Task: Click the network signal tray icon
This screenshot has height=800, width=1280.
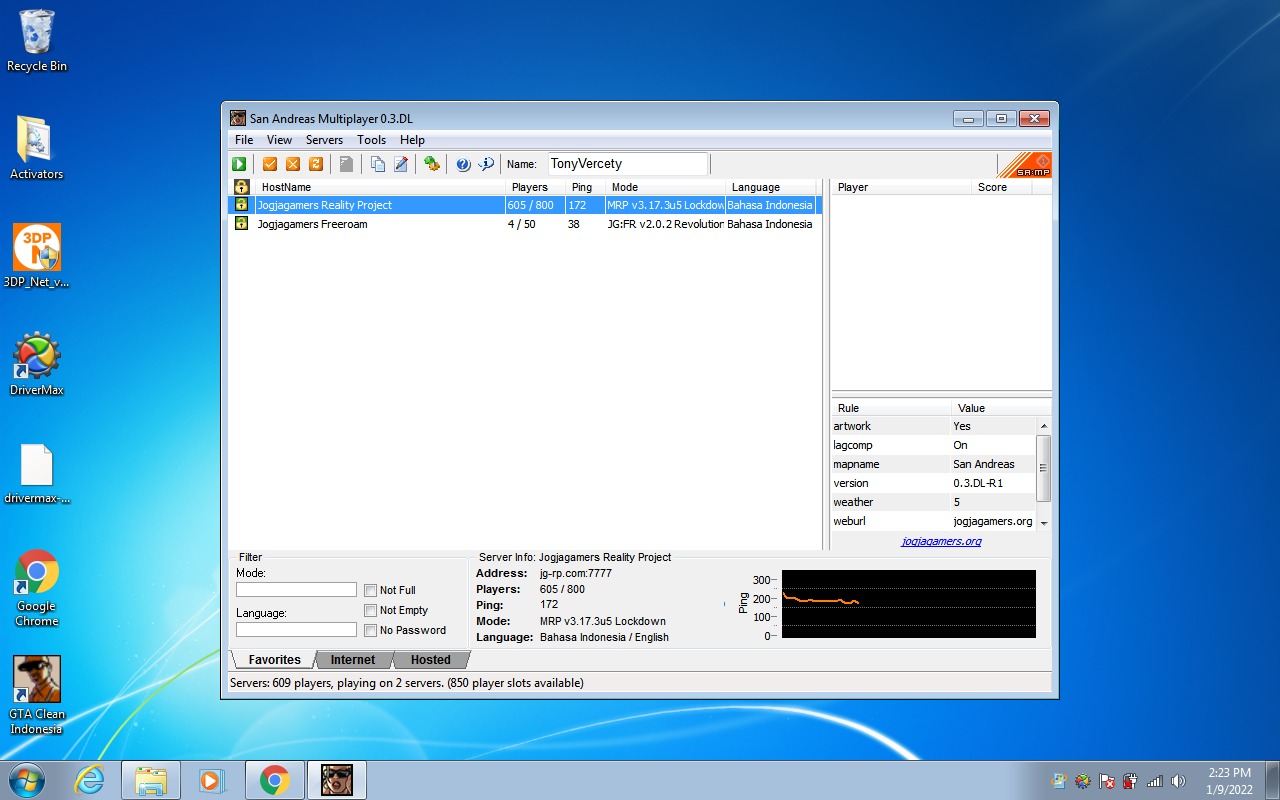Action: point(1155,781)
